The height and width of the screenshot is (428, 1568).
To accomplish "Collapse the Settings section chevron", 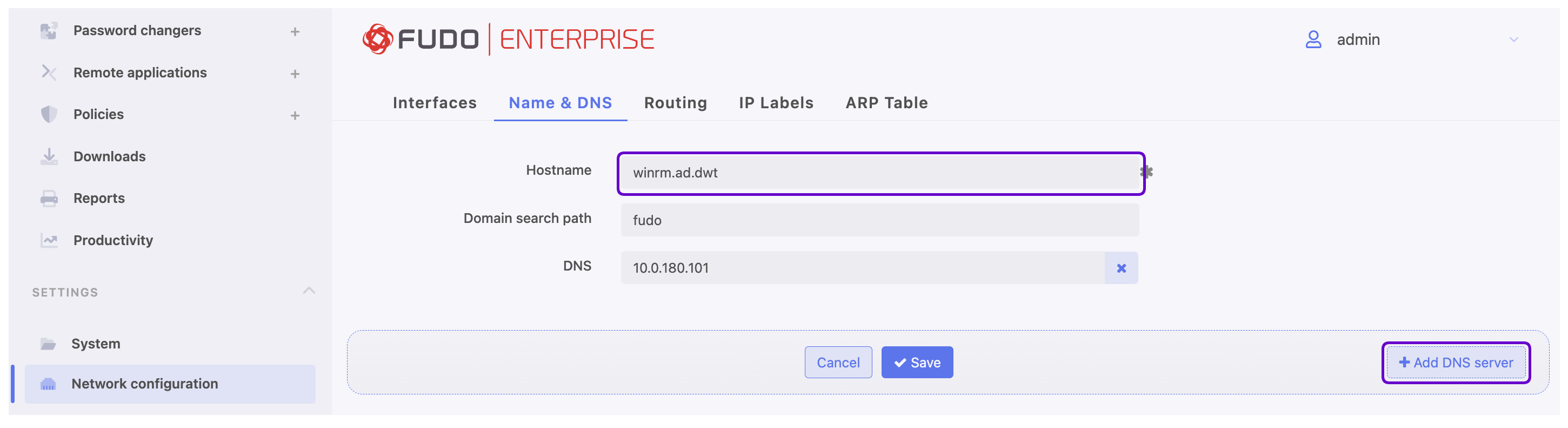I will [309, 291].
